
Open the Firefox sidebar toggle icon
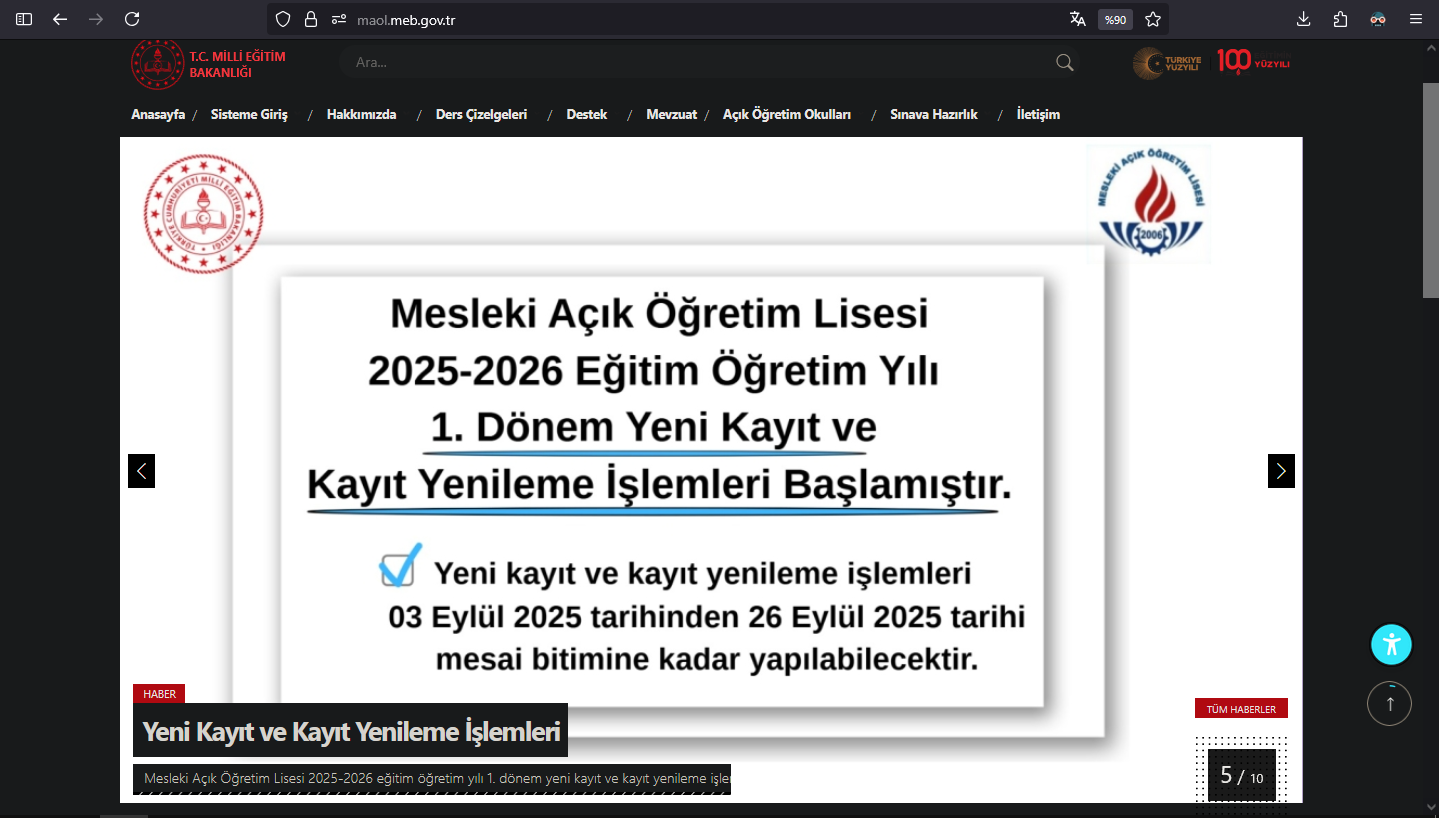point(24,19)
